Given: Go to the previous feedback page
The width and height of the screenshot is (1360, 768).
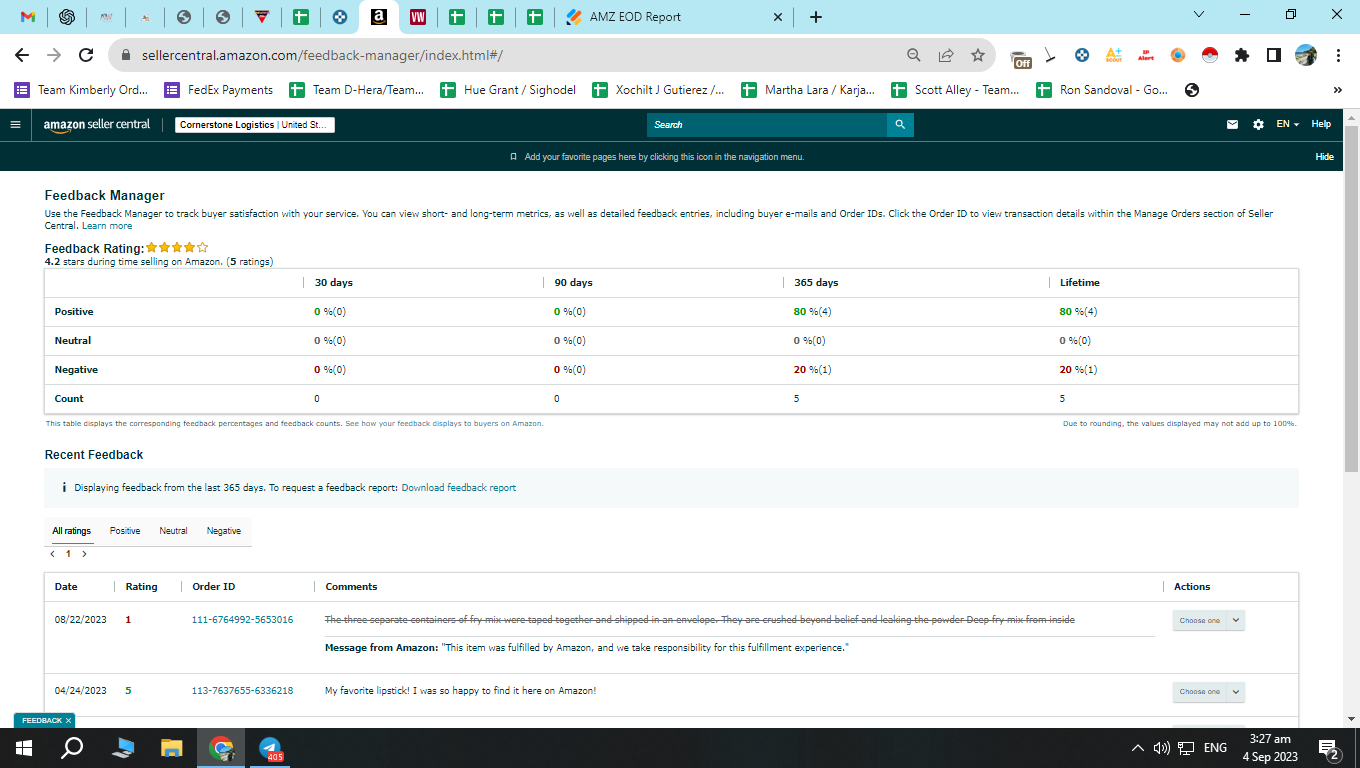Looking at the screenshot, I should (x=52, y=554).
